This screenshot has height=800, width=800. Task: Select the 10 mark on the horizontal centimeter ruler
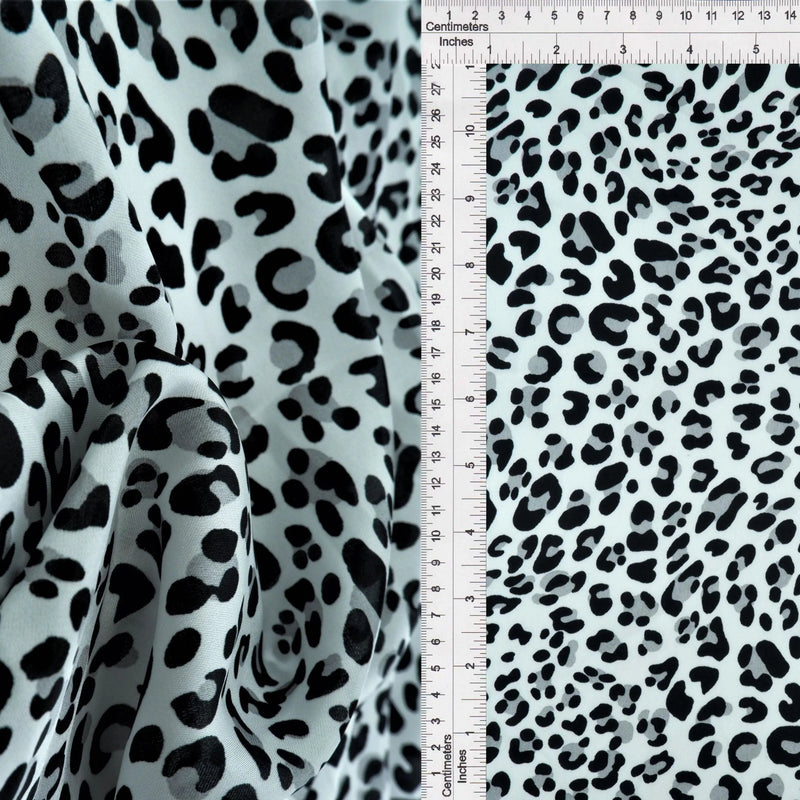[686, 15]
